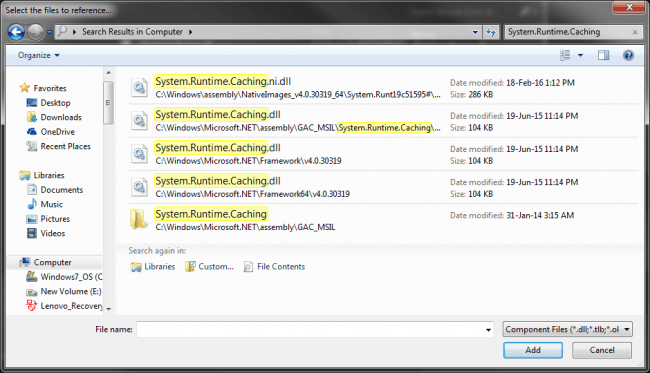Screen dimensions: 650x373
Task: Open the File name dropdown arrow
Action: [x=488, y=330]
